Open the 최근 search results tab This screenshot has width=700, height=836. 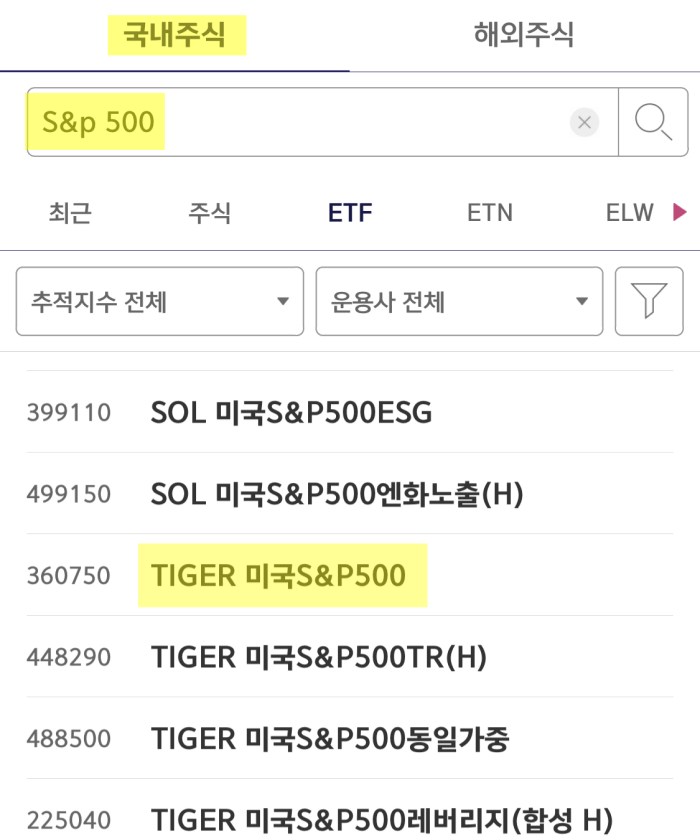(70, 212)
